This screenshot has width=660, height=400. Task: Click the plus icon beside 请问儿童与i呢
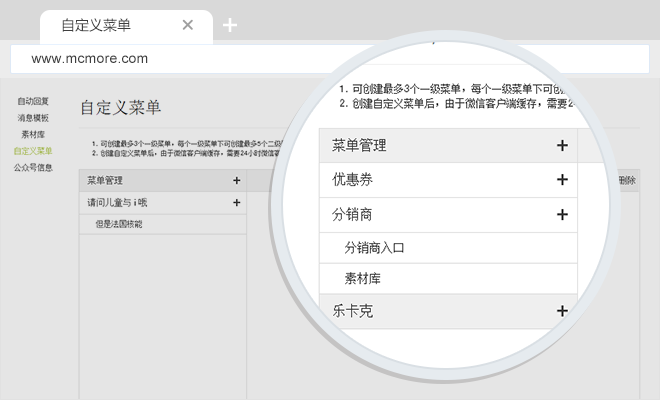point(236,203)
